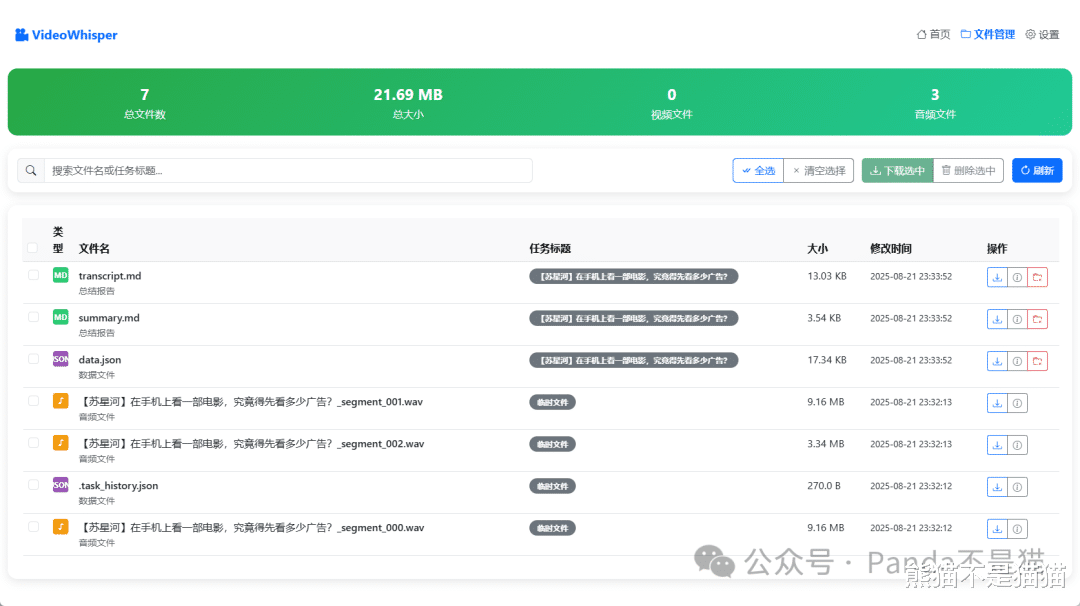Click the 修改时间 column header
The height and width of the screenshot is (606, 1080).
click(891, 249)
